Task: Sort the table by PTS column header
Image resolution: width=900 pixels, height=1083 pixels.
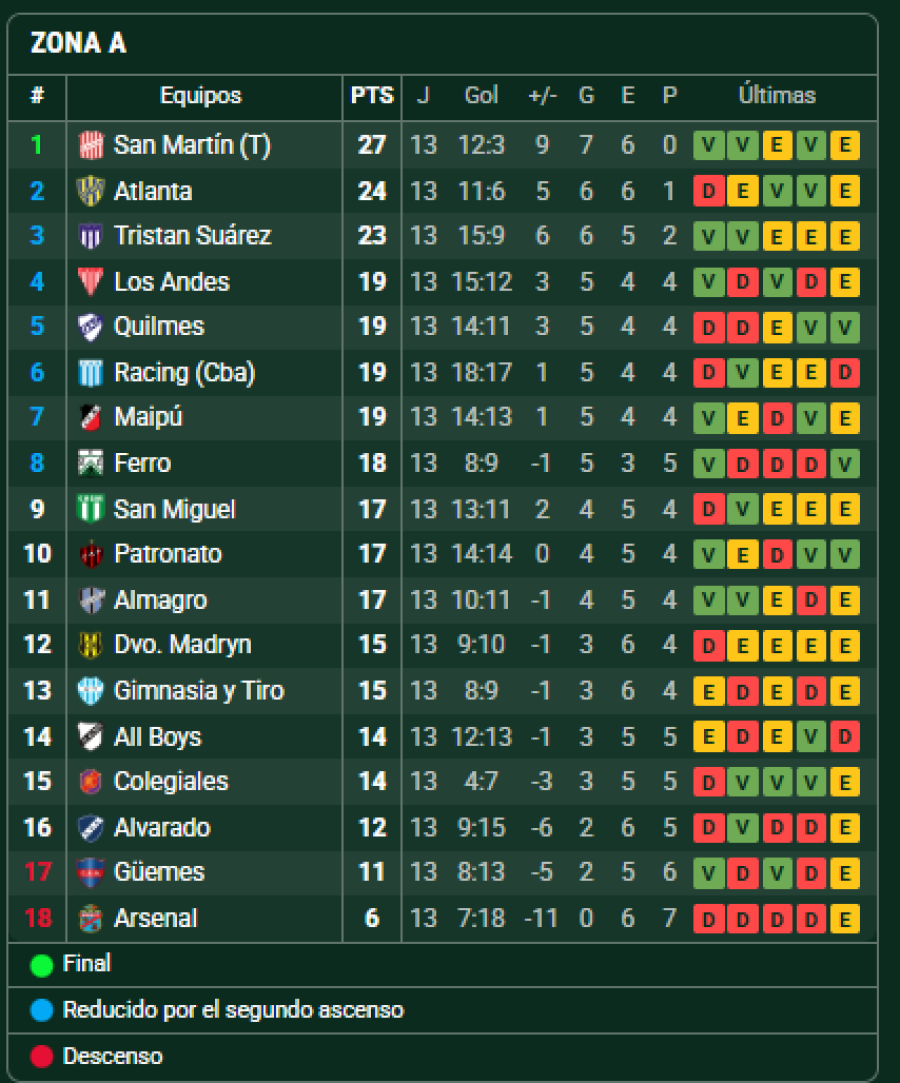Action: click(372, 96)
